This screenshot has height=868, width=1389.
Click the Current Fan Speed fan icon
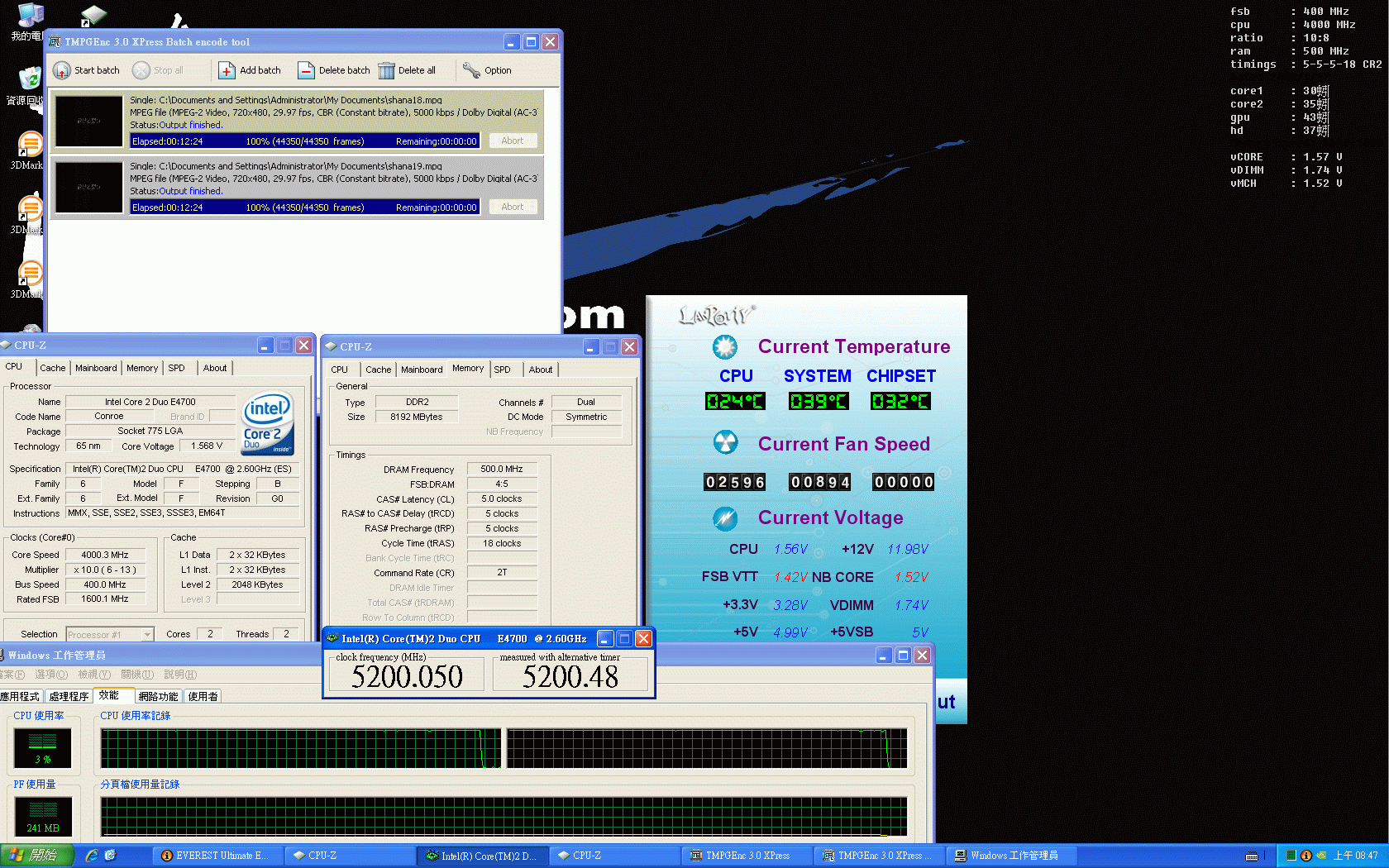click(725, 443)
